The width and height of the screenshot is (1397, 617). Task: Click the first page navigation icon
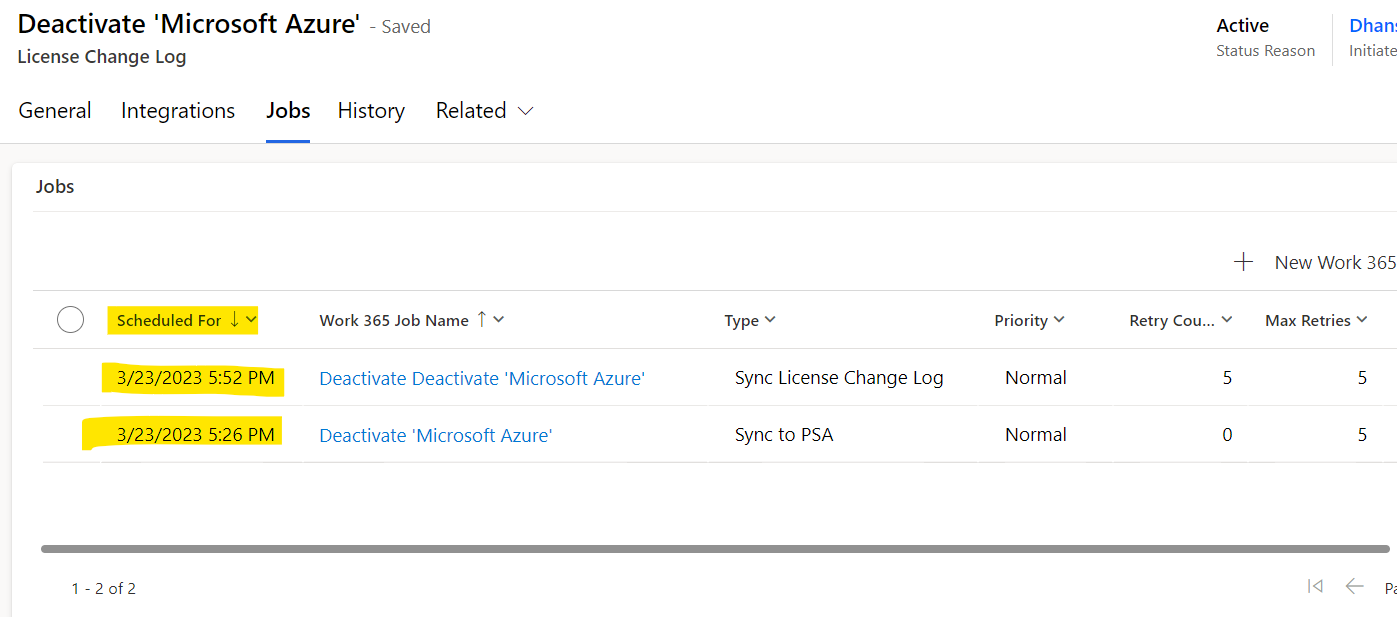click(x=1315, y=587)
